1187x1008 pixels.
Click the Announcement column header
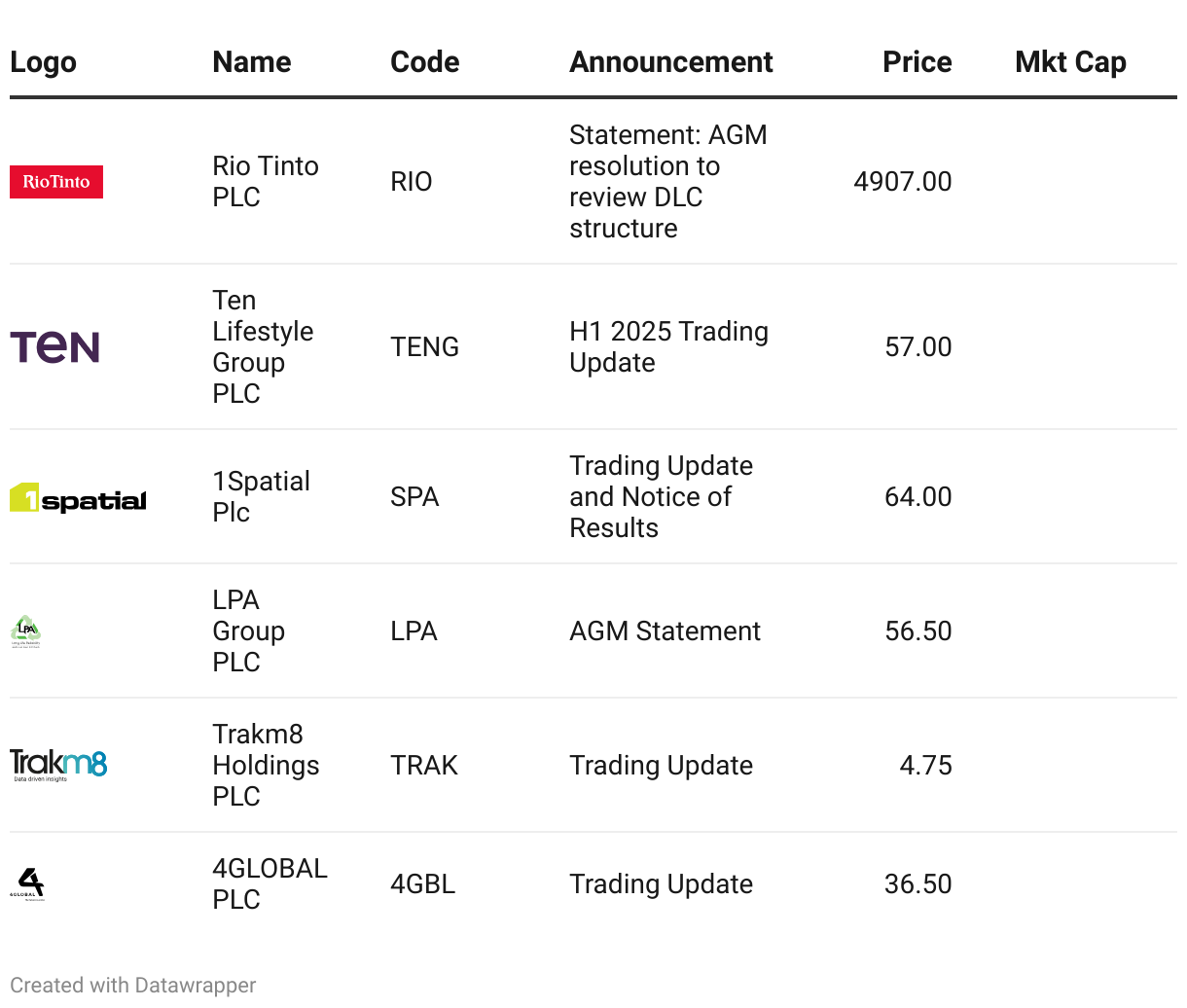tap(671, 62)
